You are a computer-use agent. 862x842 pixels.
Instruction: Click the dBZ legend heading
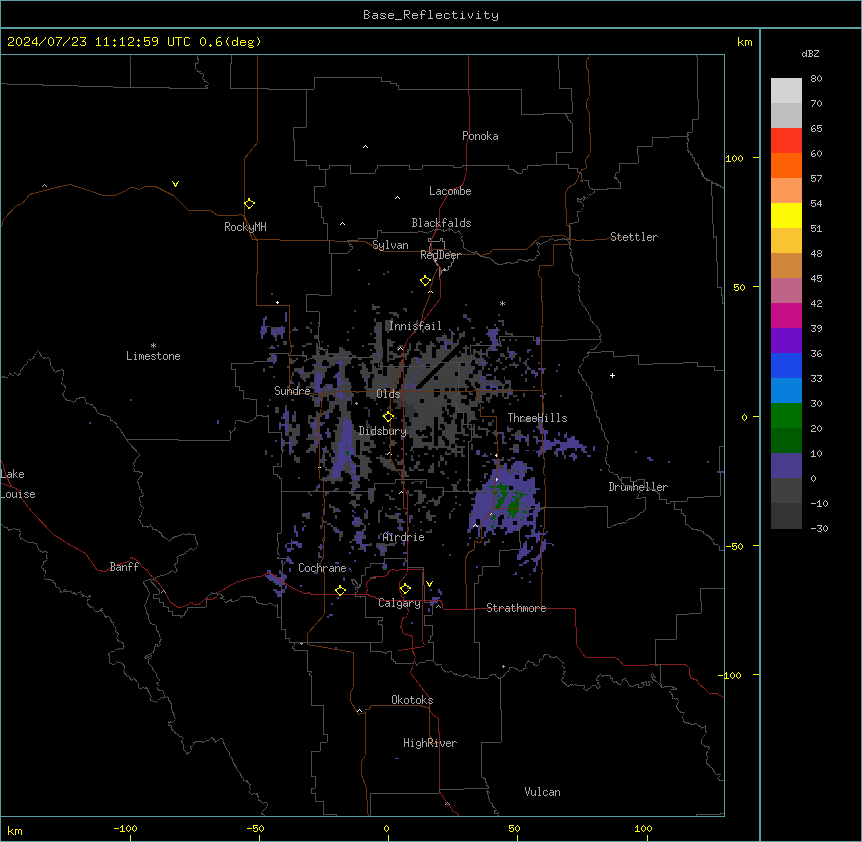(x=810, y=53)
